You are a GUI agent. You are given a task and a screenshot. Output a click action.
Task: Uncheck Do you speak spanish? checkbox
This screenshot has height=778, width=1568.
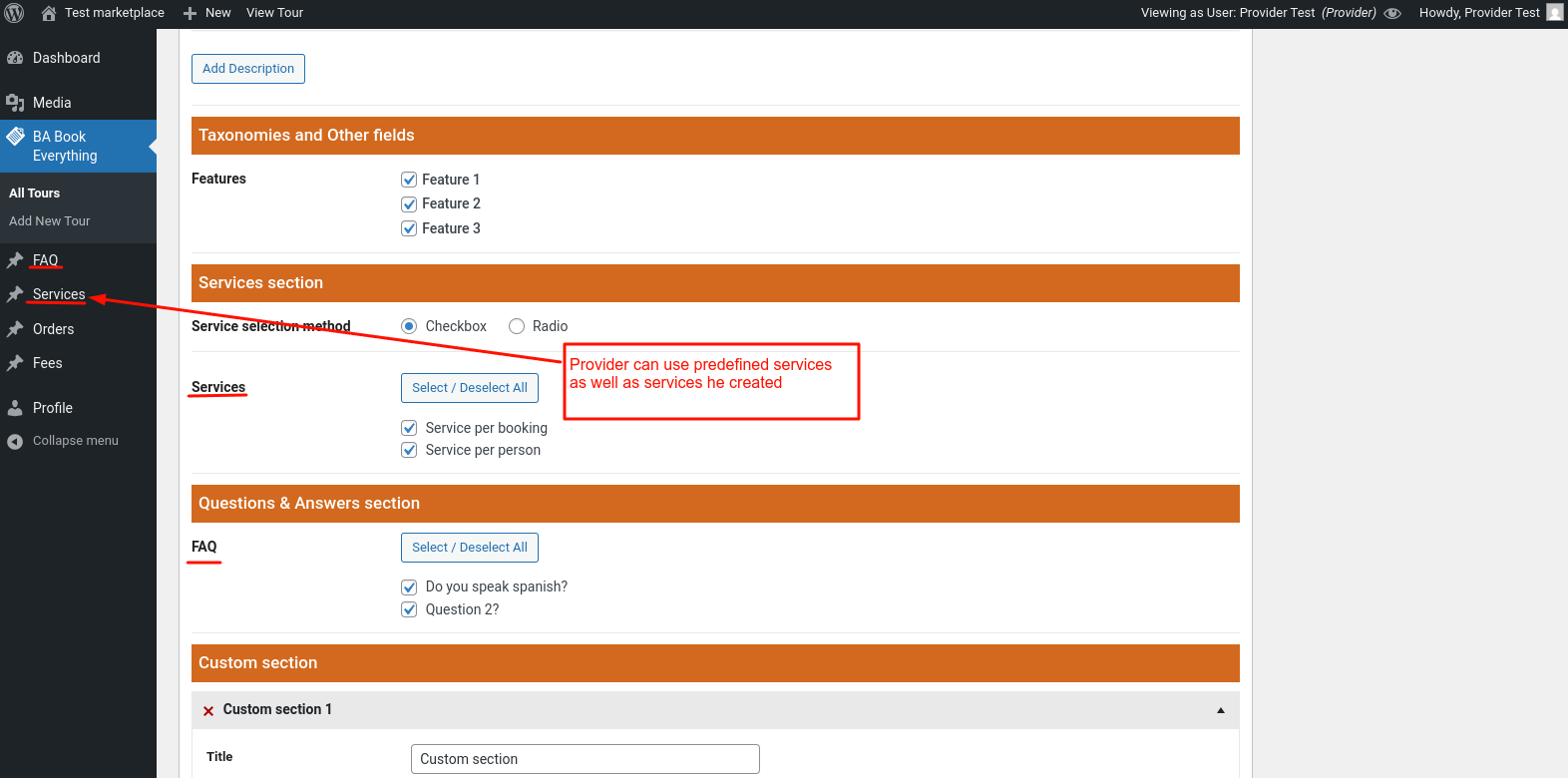click(x=409, y=586)
